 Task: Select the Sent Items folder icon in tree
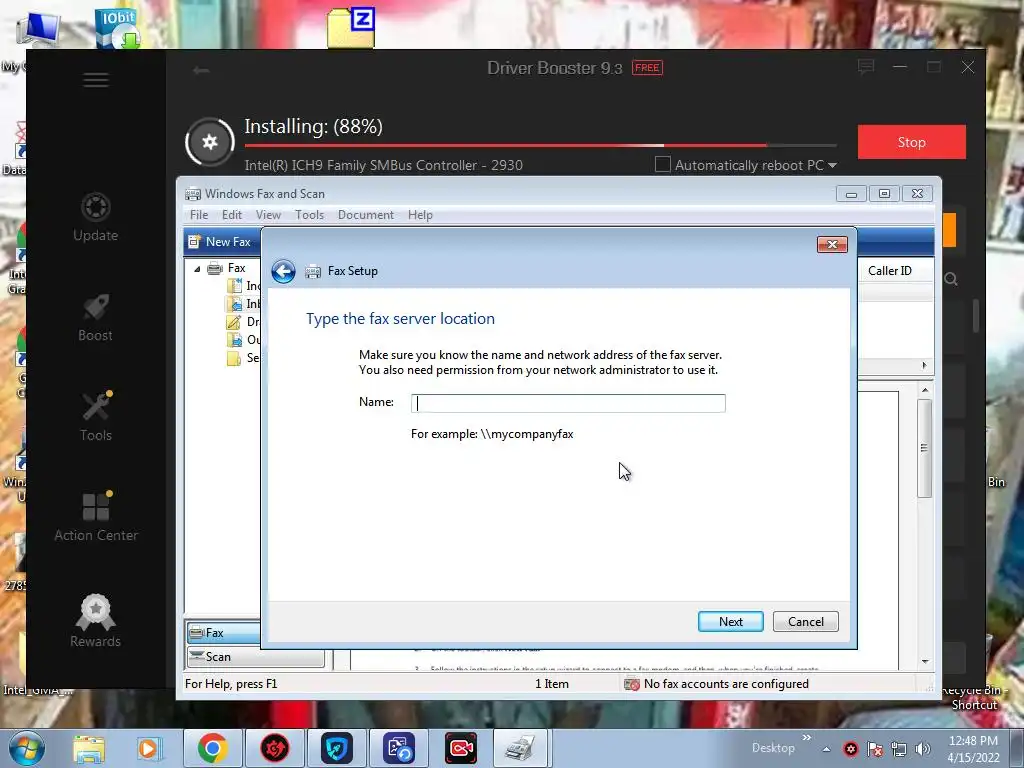click(x=234, y=358)
